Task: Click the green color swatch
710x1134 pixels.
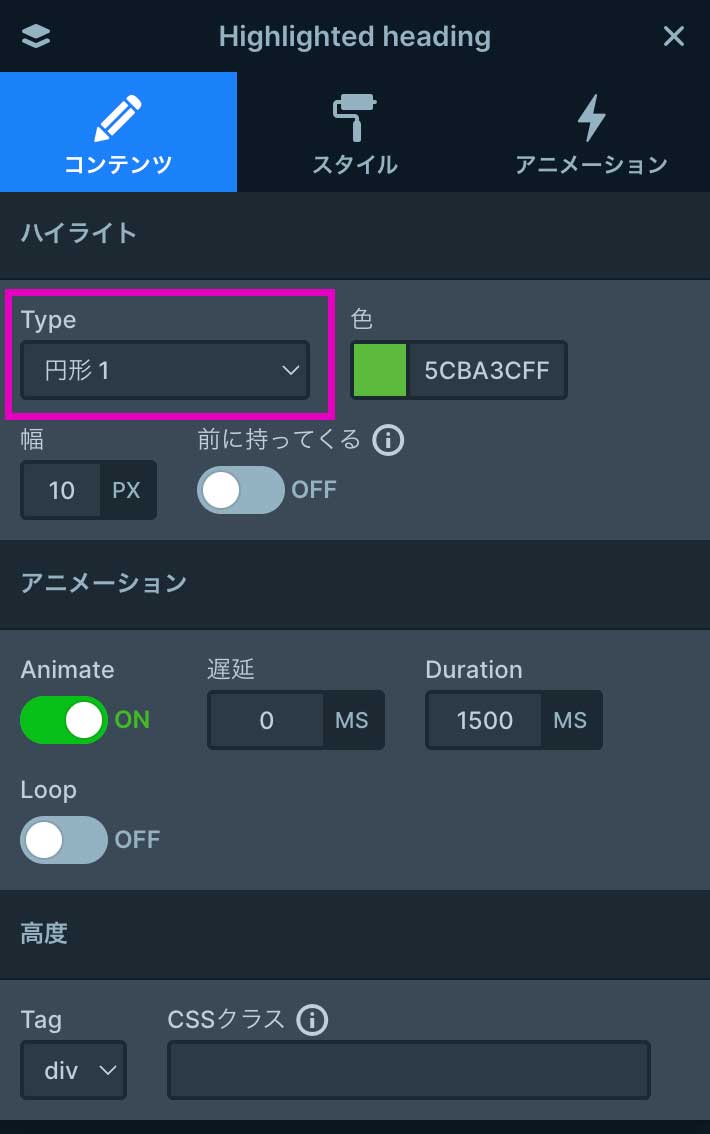Action: [380, 371]
